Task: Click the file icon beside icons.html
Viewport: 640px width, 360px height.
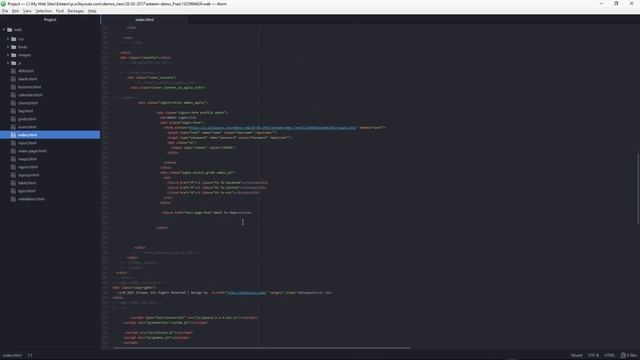Action: pos(13,127)
